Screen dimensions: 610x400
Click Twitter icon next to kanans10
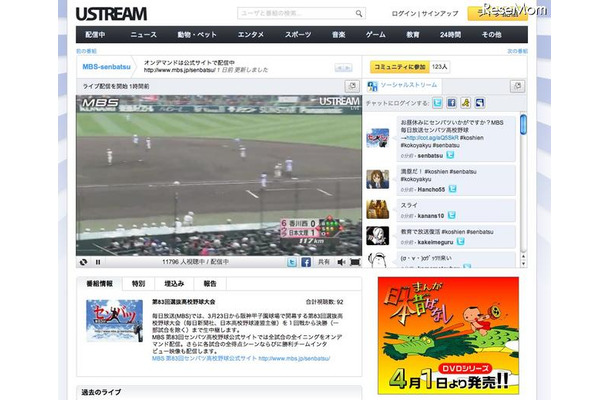tap(451, 215)
